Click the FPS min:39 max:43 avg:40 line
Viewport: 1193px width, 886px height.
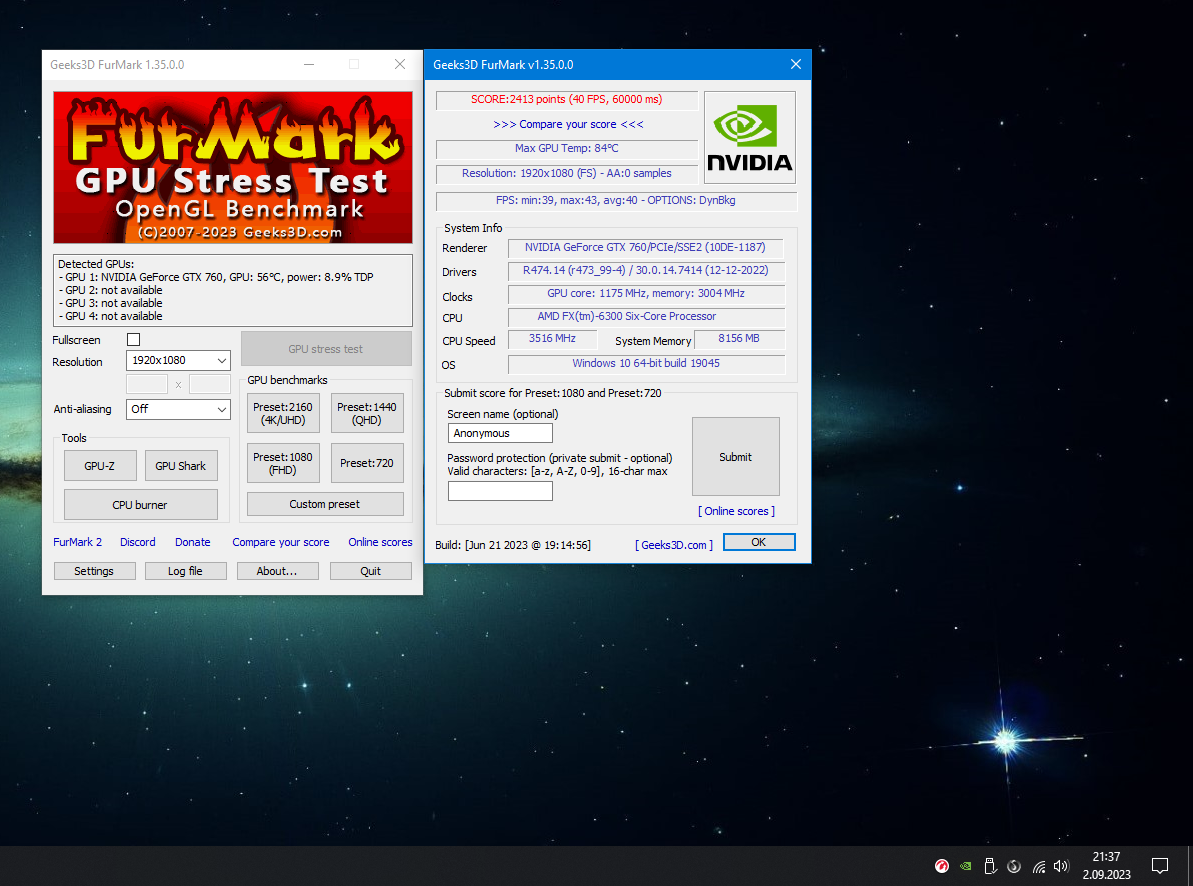tap(616, 200)
